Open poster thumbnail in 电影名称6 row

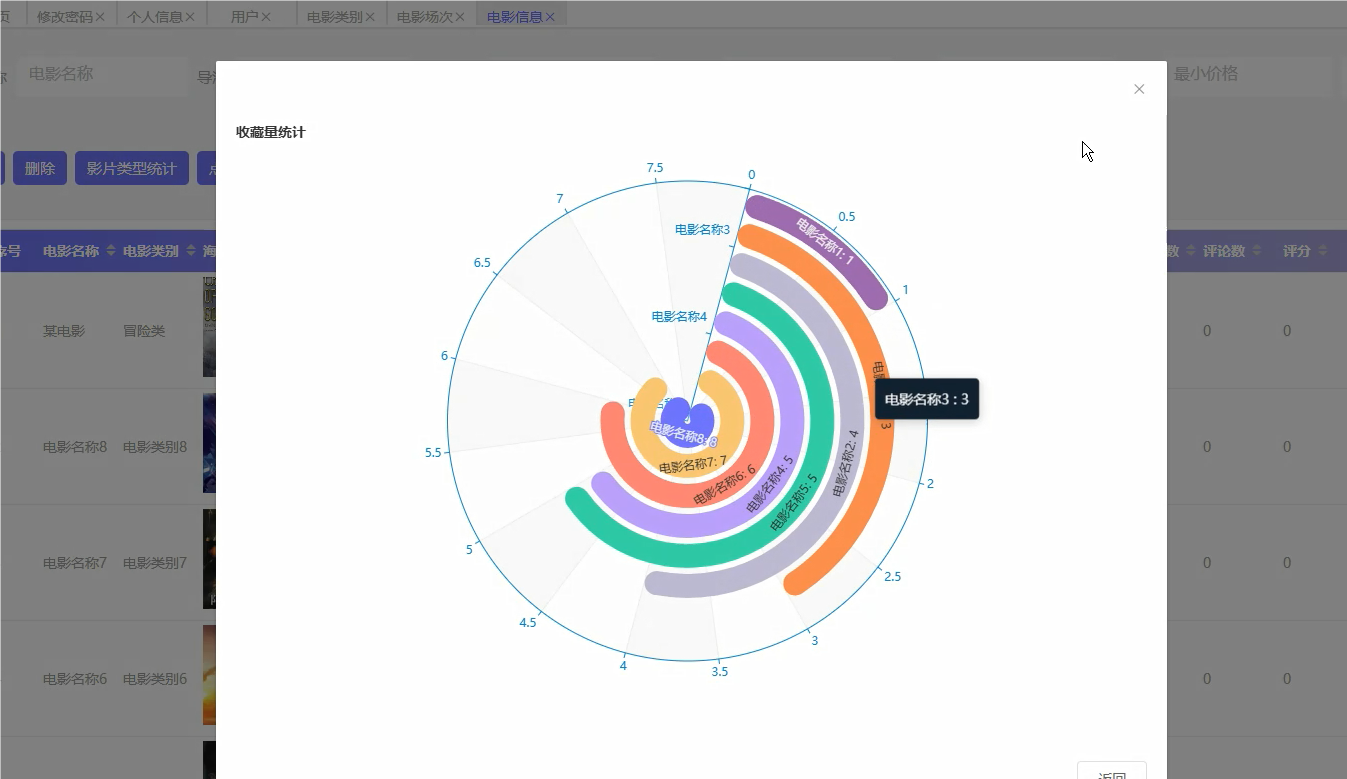209,675
